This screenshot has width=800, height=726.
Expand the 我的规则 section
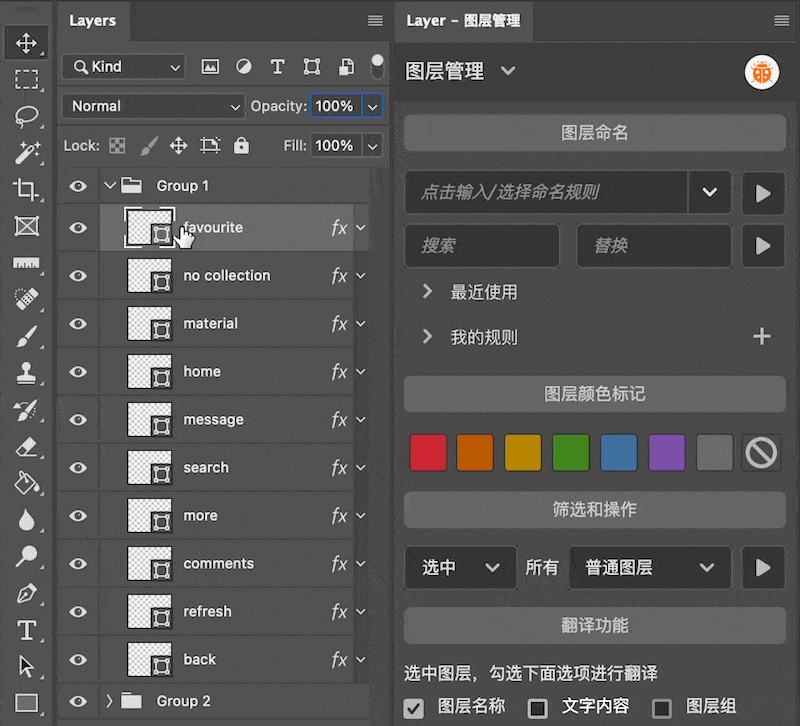pyautogui.click(x=428, y=337)
